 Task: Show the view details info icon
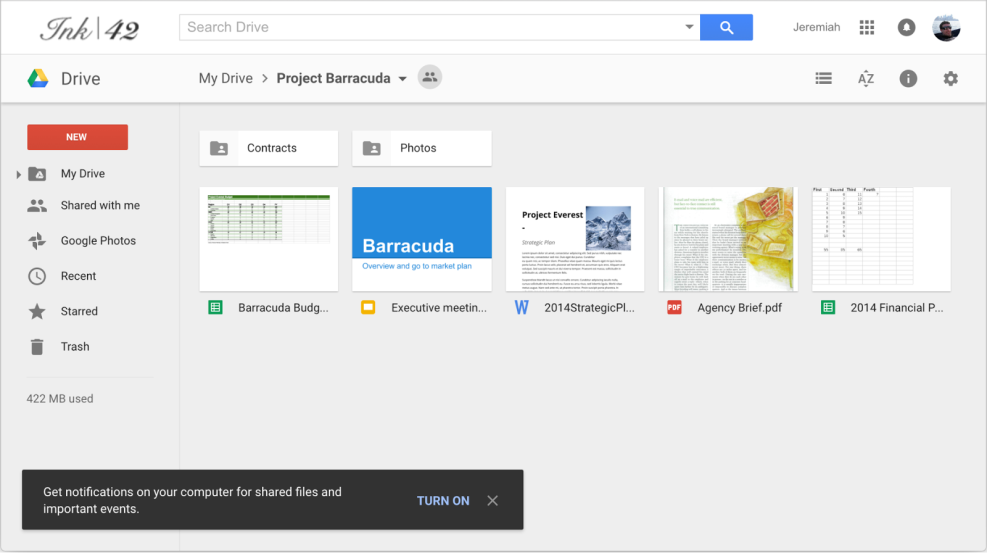(908, 78)
